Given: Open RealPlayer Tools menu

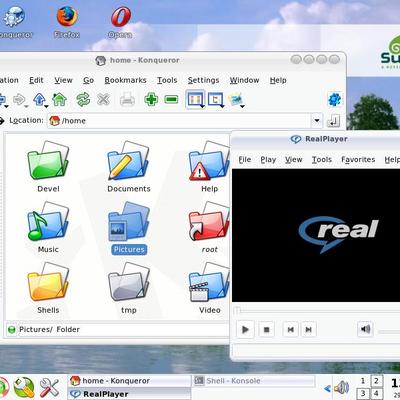Looking at the screenshot, I should (322, 160).
